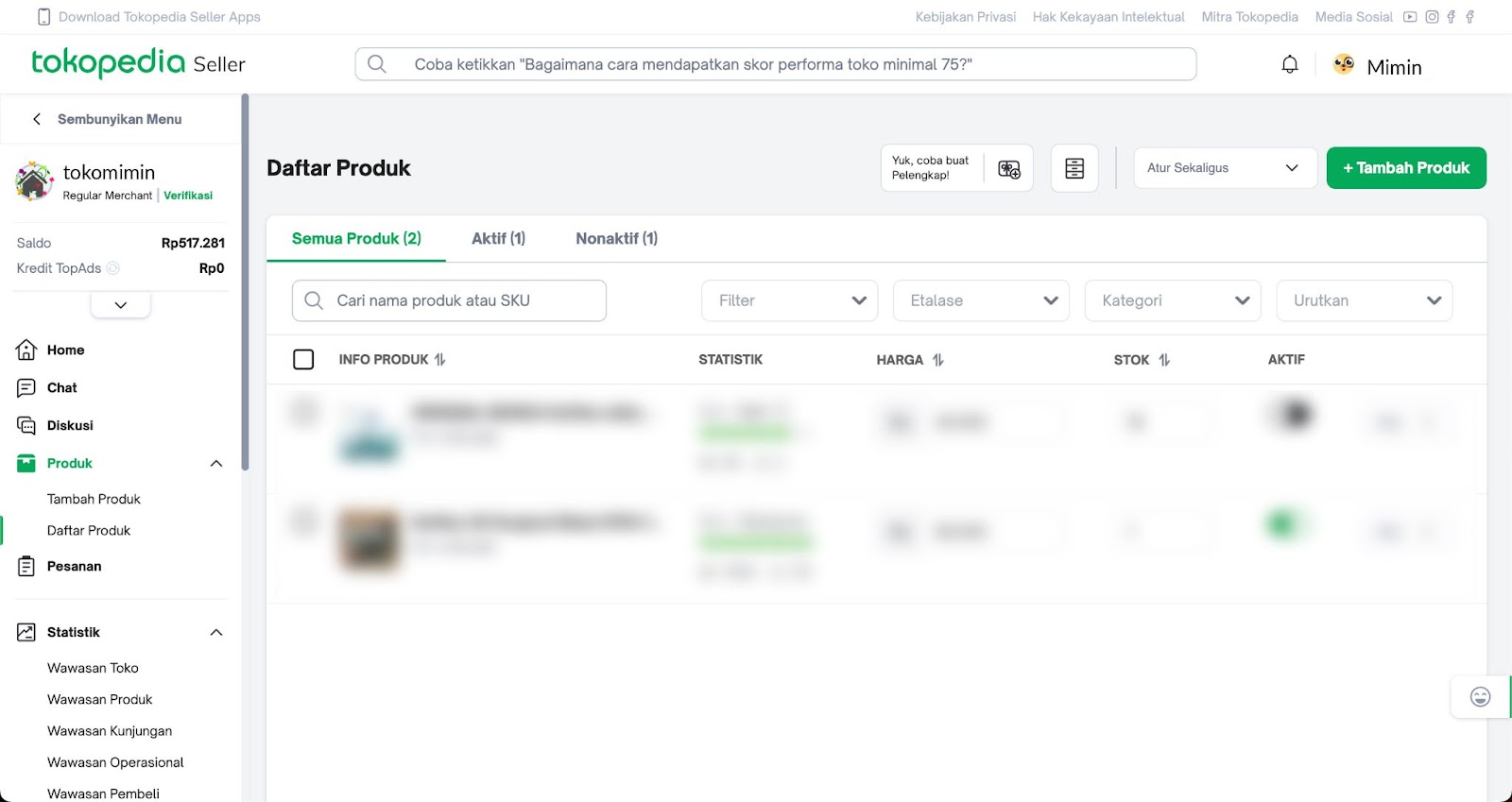Open Hak Kekayaan Intelektual link
Screen dimensions: 1512x802
1108,17
